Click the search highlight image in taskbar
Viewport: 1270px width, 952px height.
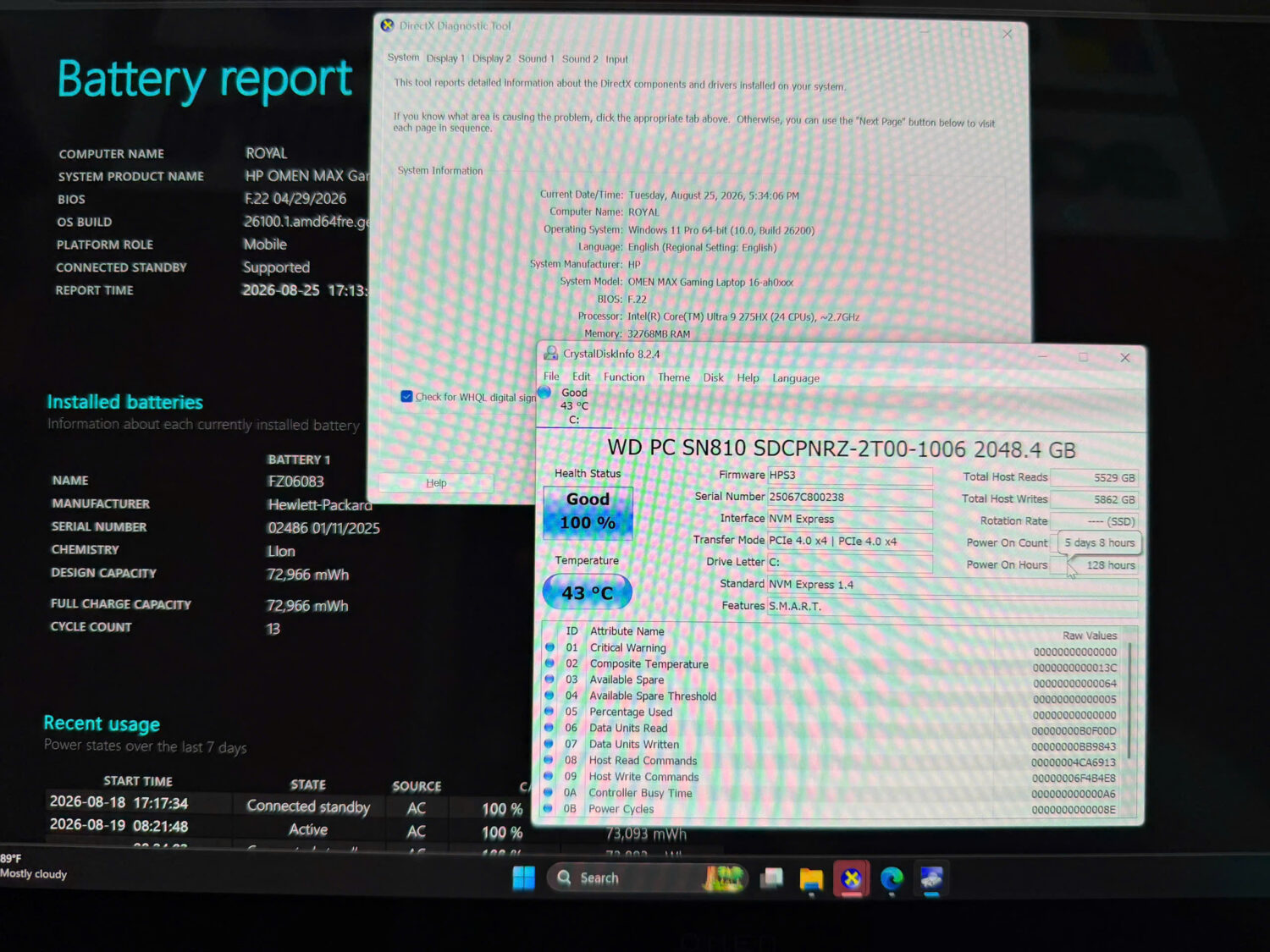click(725, 878)
